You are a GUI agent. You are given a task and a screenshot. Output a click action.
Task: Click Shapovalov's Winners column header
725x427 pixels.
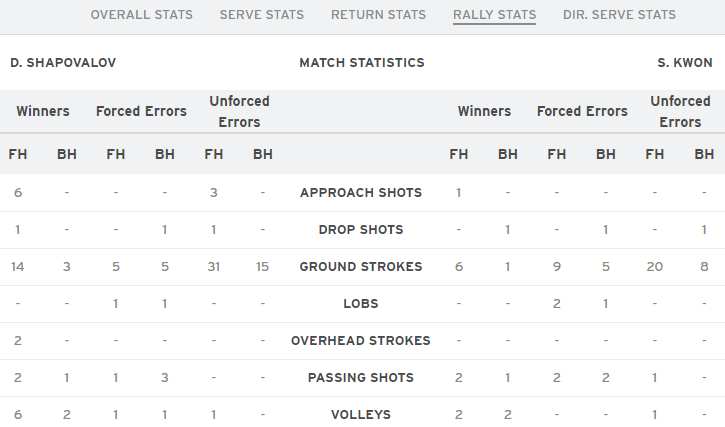[x=43, y=111]
